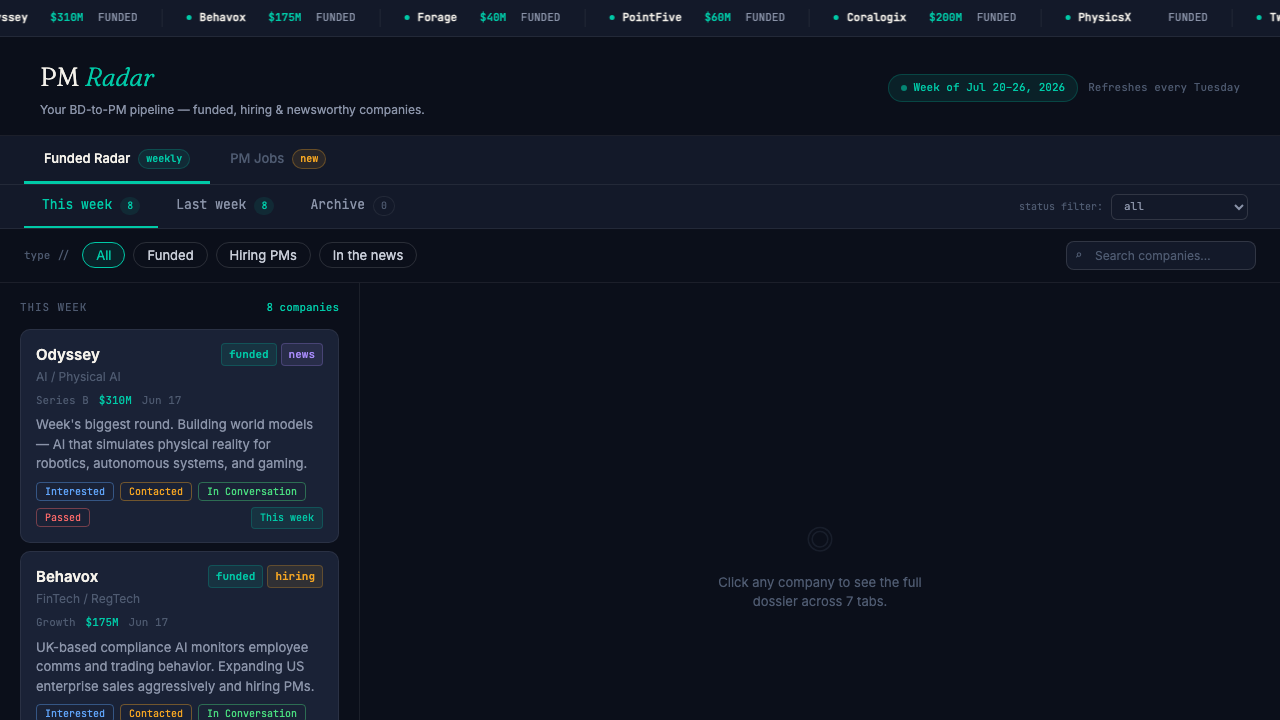Select the All type filter
Viewport: 1280px width, 720px height.
coord(104,256)
